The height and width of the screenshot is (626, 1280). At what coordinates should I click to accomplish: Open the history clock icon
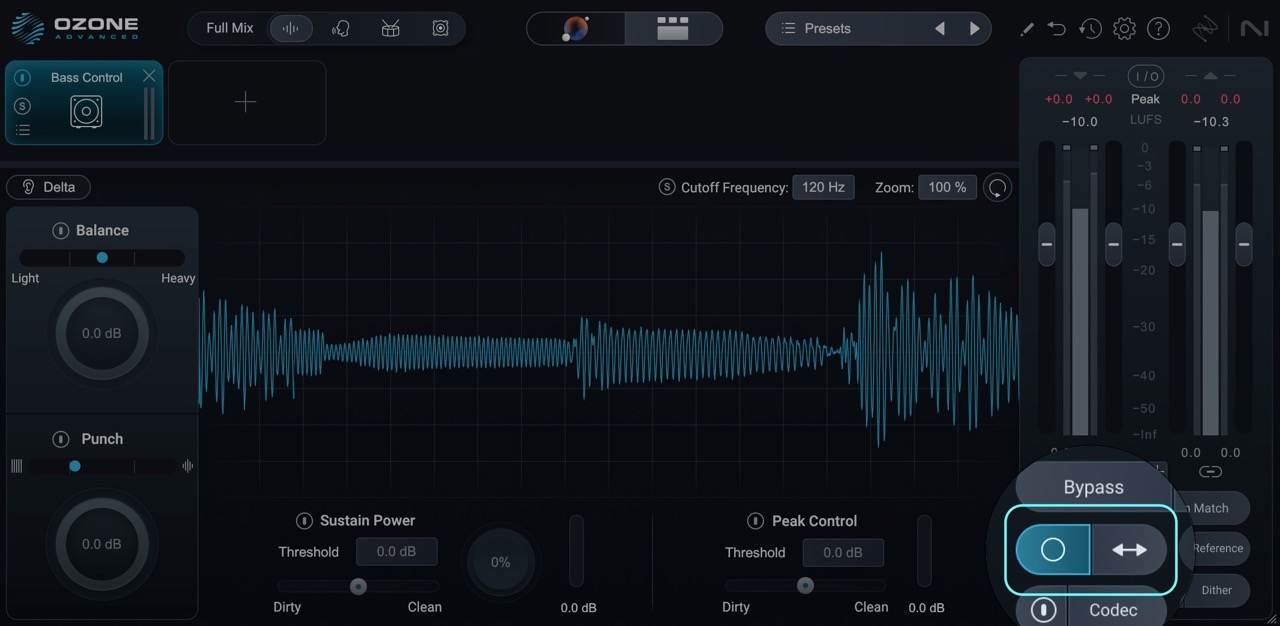1090,28
